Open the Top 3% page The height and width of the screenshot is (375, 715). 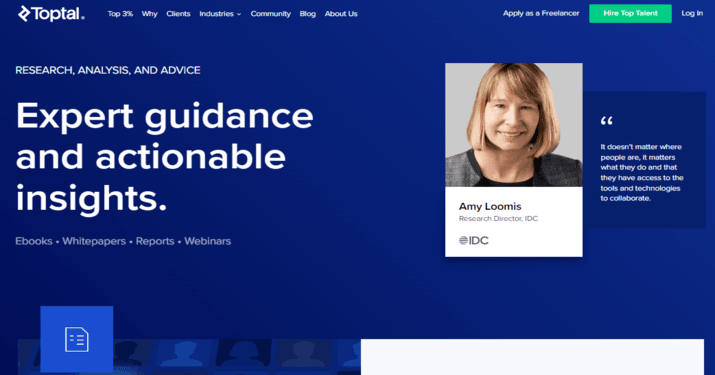[x=120, y=14]
